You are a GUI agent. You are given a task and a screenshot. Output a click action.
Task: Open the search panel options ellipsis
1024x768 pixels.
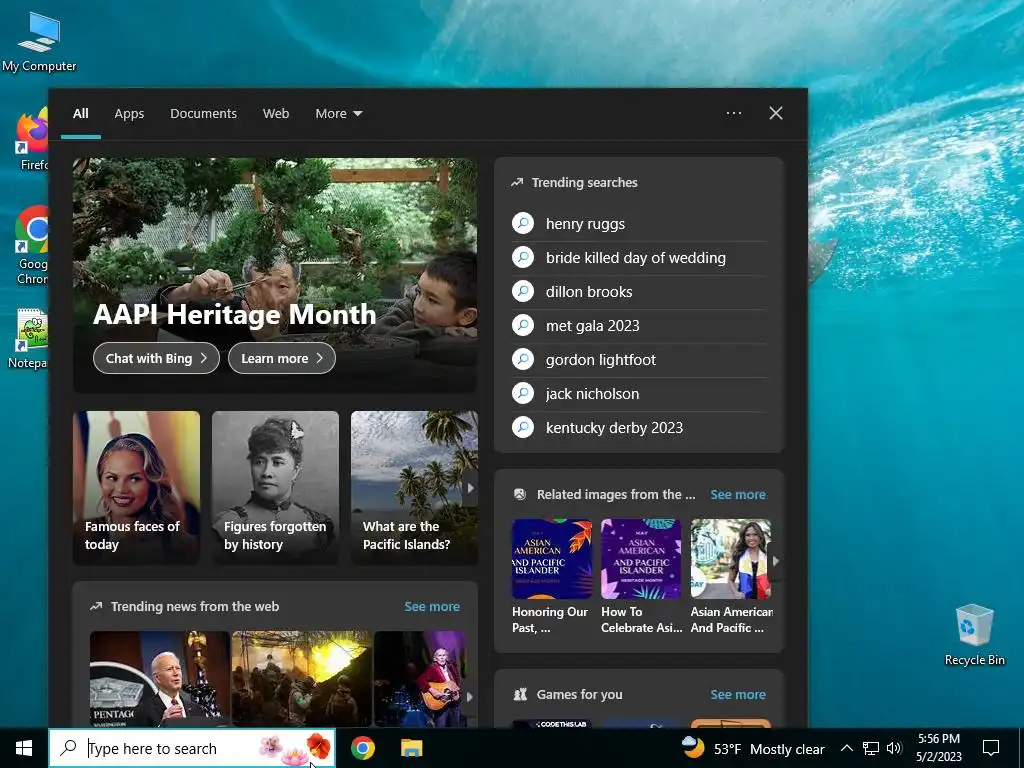734,113
